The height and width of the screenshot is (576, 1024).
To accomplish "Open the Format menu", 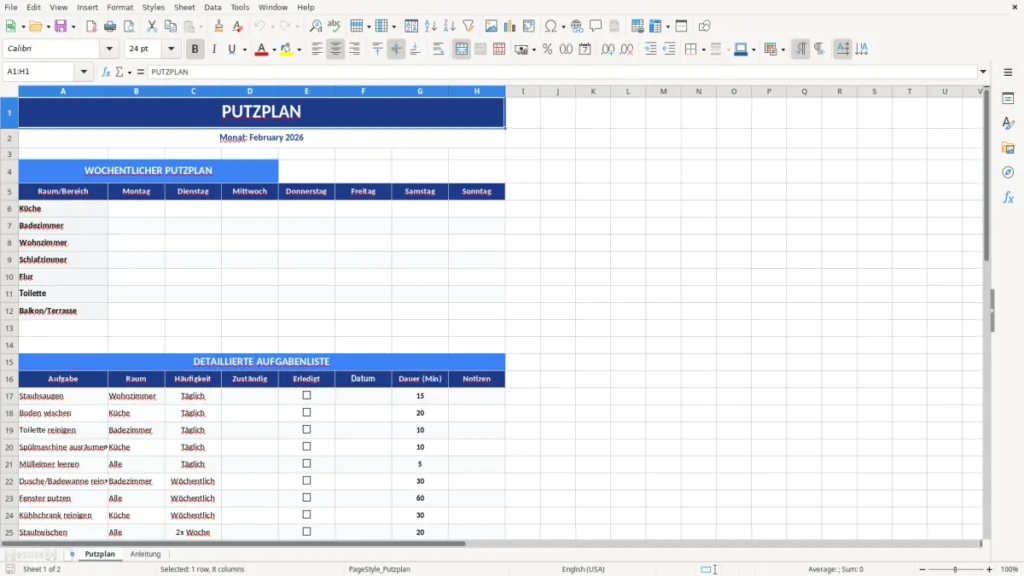I will (x=120, y=7).
